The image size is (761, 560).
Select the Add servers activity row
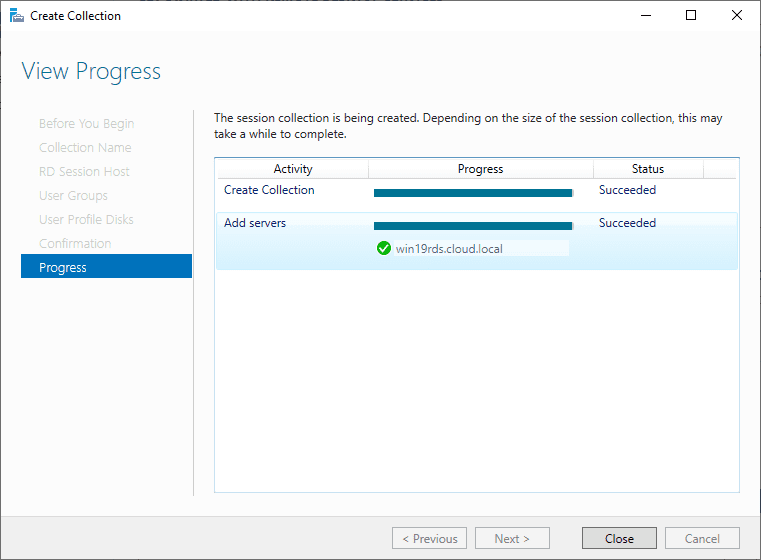coord(255,223)
